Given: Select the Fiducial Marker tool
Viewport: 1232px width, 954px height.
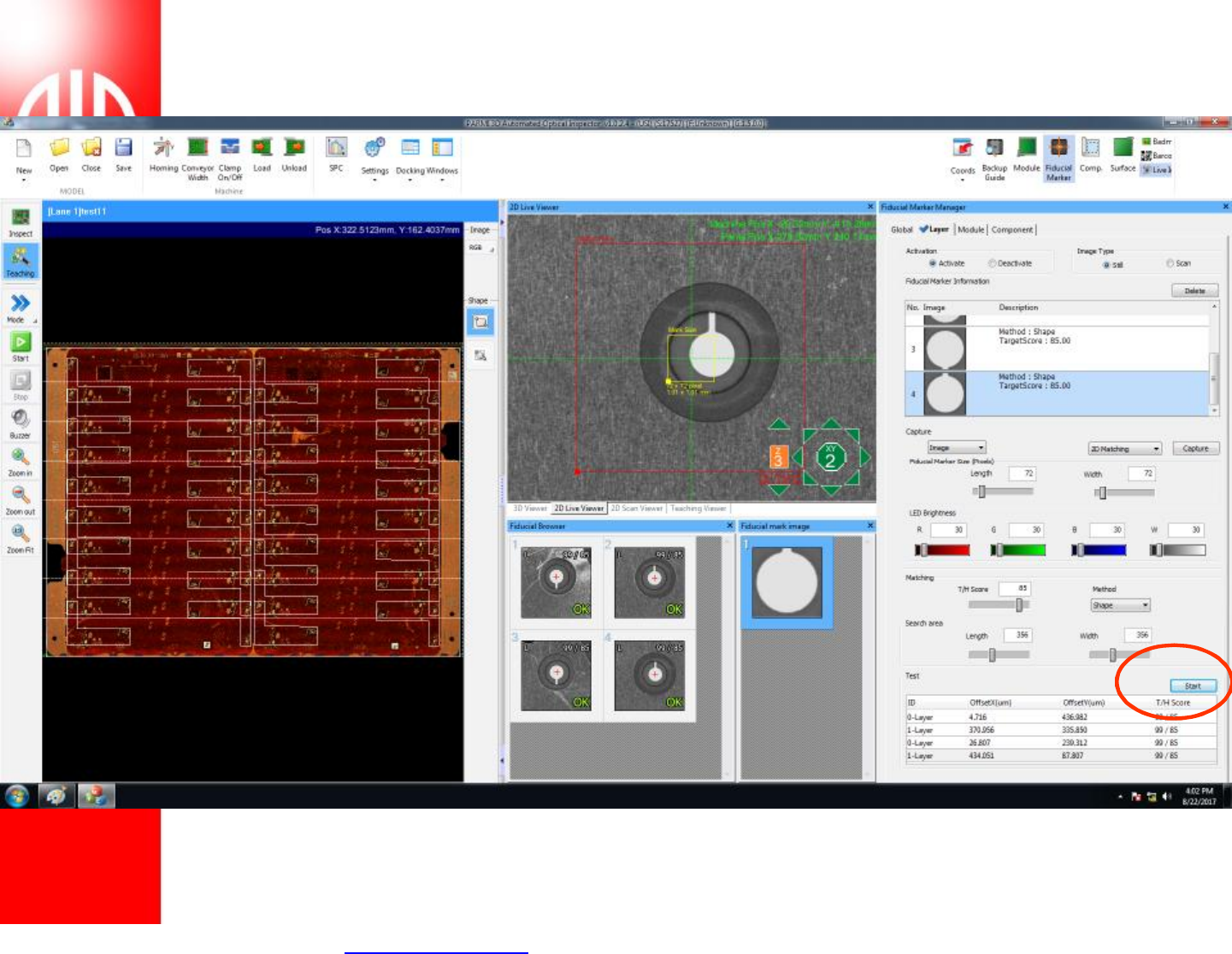Looking at the screenshot, I should coord(1058,159).
